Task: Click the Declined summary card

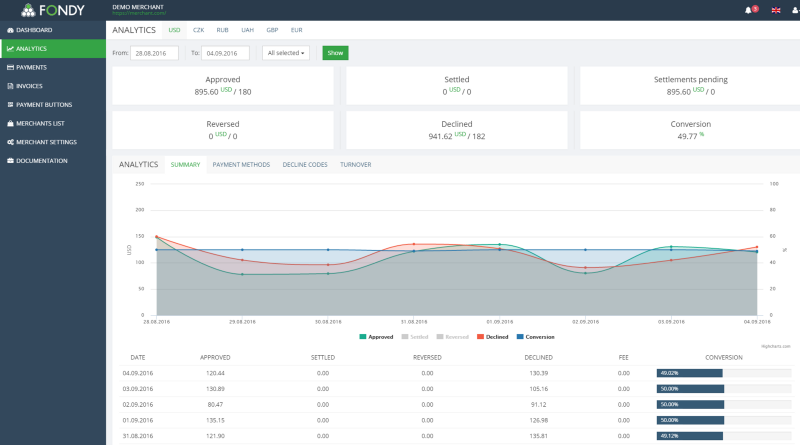Action: [457, 130]
